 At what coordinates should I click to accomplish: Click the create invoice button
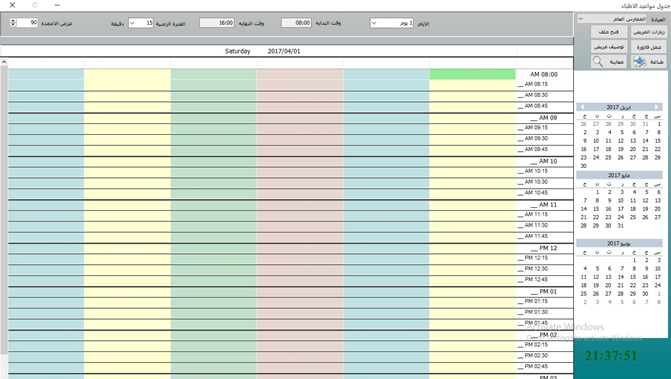coord(648,47)
